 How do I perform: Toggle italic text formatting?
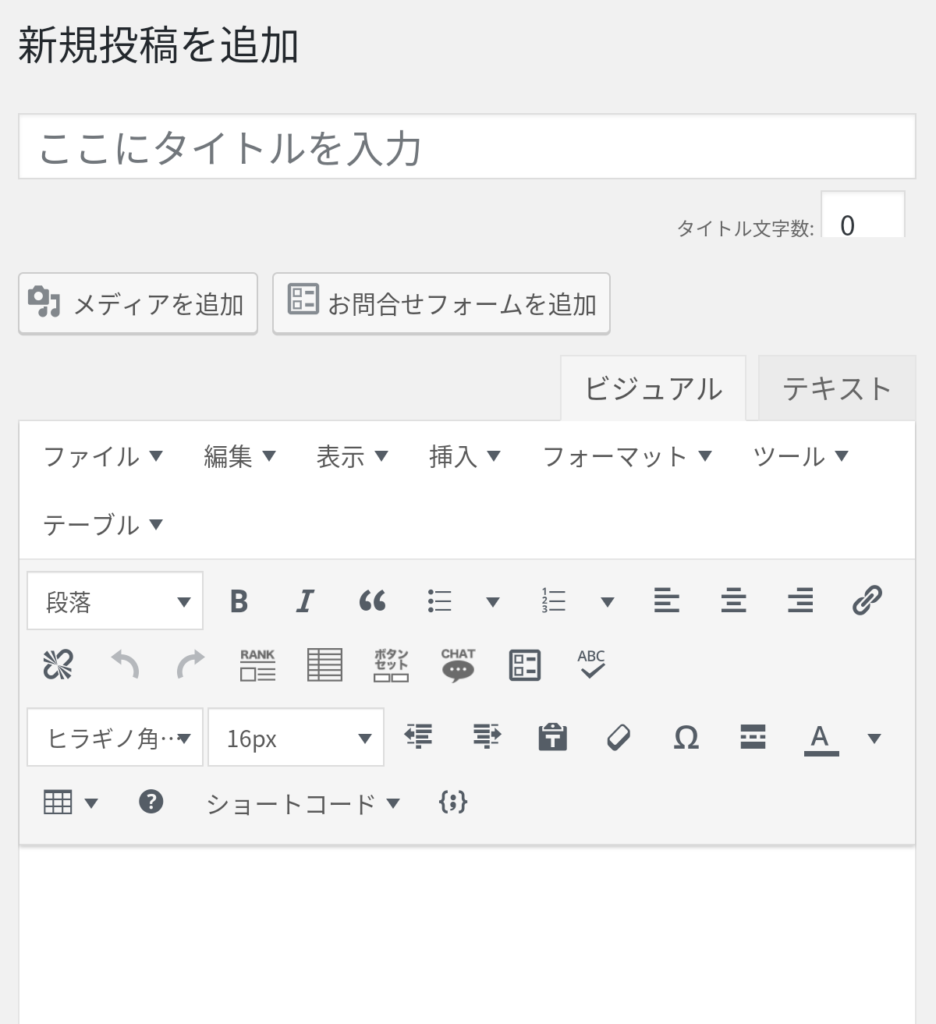(305, 601)
